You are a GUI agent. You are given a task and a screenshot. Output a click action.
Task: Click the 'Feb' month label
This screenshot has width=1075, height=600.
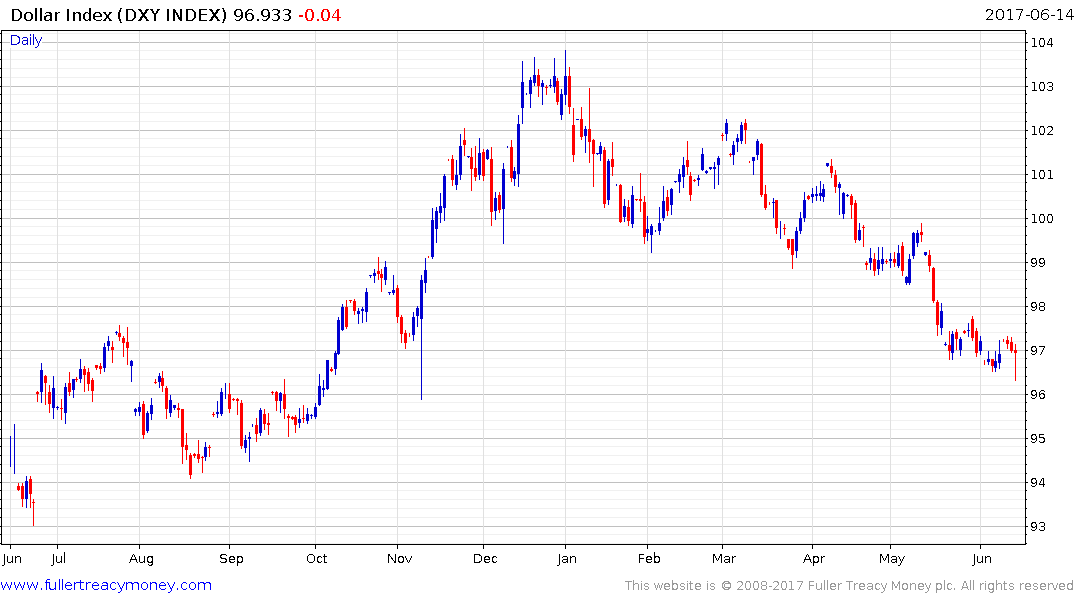click(x=649, y=558)
